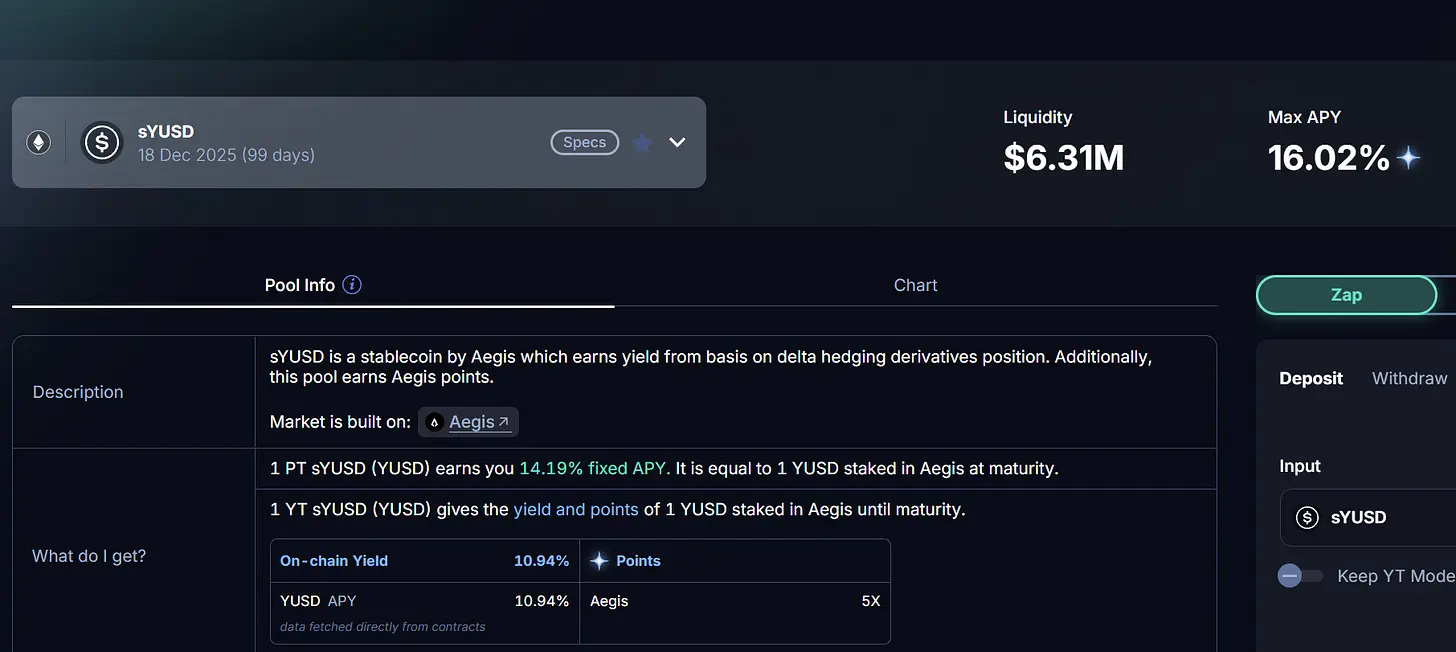Click the Aegis logo icon in market chip
Image resolution: width=1456 pixels, height=652 pixels.
point(434,422)
